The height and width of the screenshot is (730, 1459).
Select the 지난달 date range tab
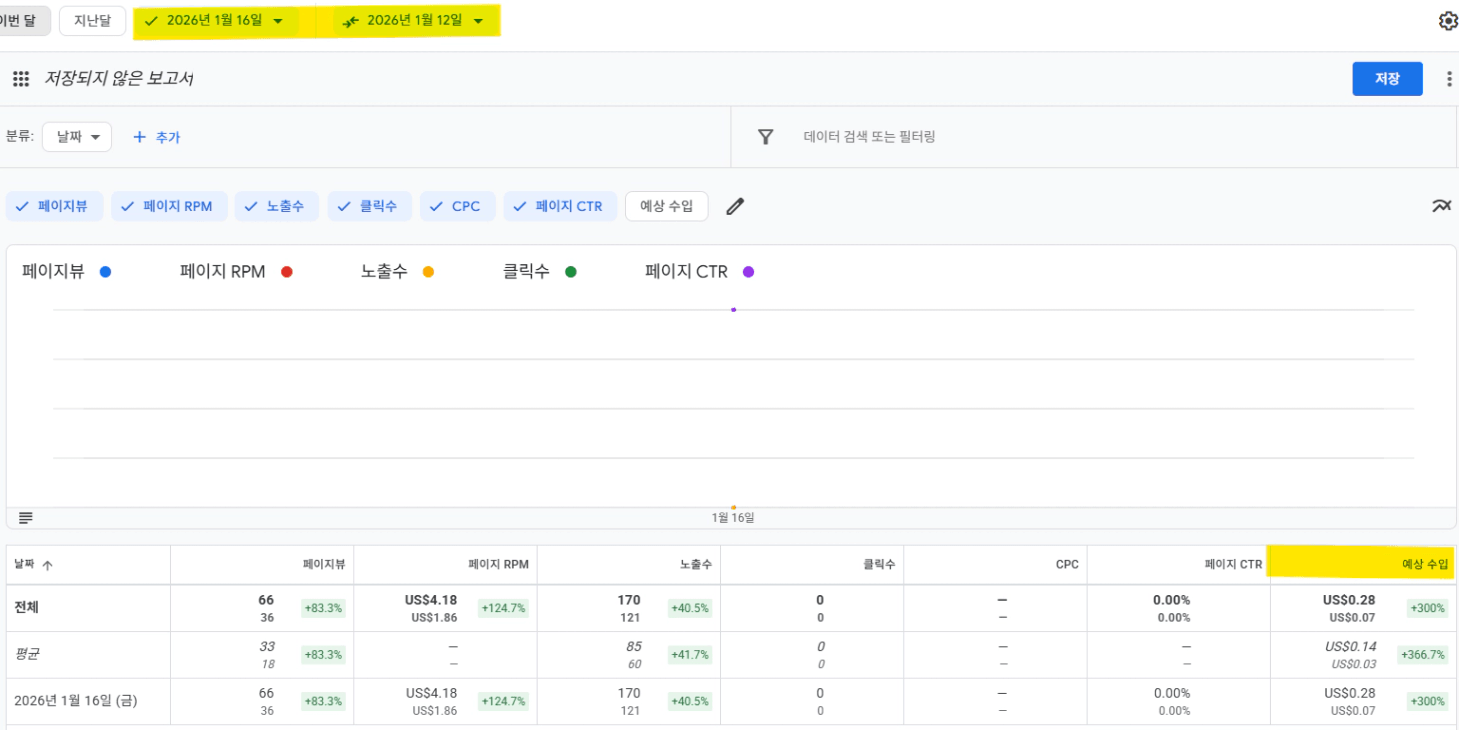92,21
